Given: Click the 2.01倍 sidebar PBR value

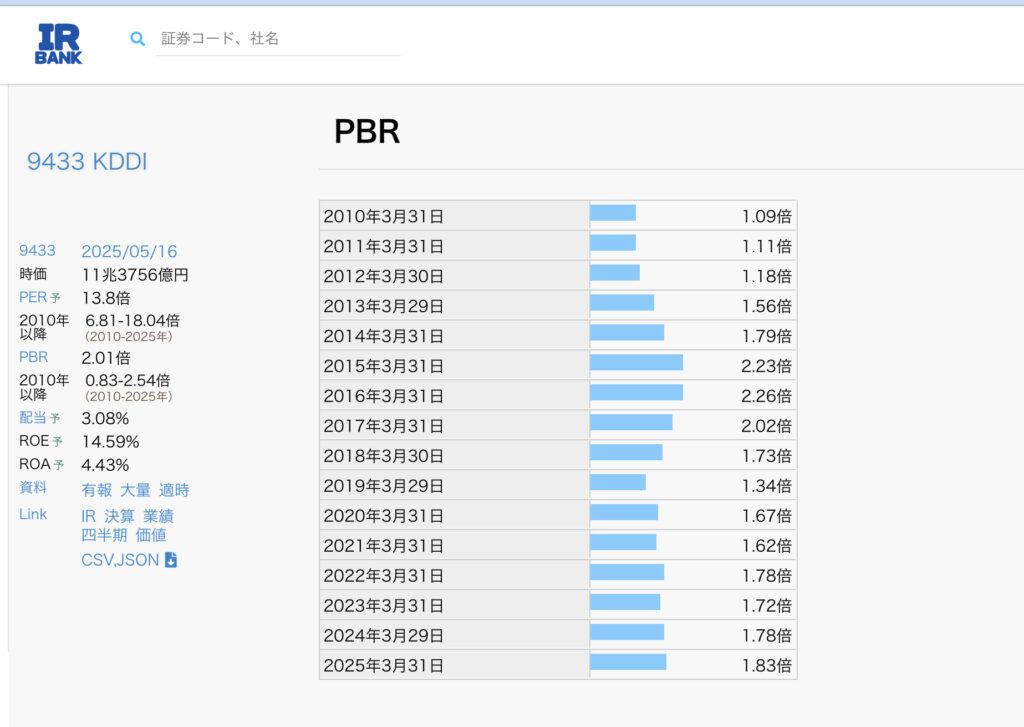Looking at the screenshot, I should [x=106, y=358].
